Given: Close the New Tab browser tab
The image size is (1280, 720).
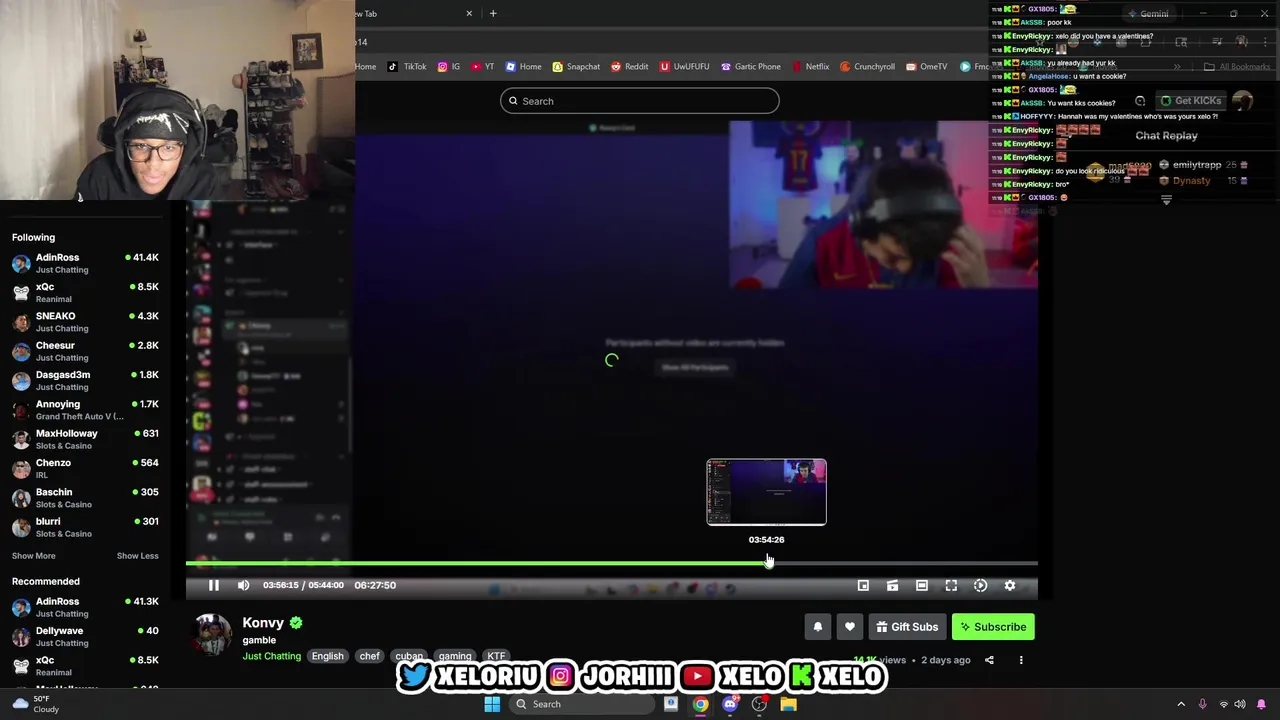Looking at the screenshot, I should 469,13.
